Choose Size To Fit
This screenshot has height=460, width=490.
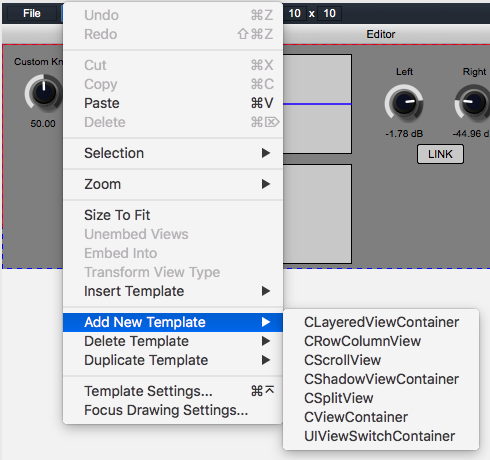(173, 215)
